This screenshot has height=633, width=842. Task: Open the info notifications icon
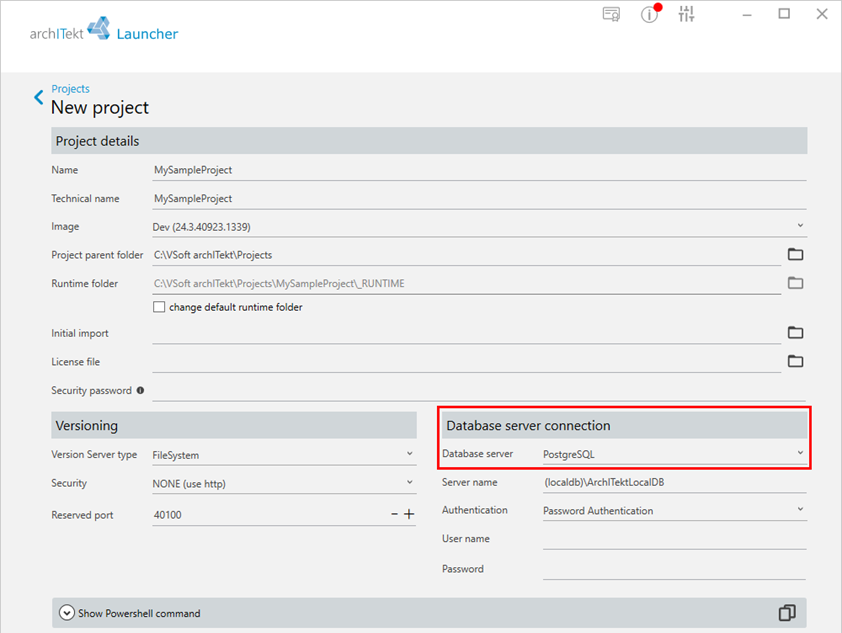tap(650, 14)
